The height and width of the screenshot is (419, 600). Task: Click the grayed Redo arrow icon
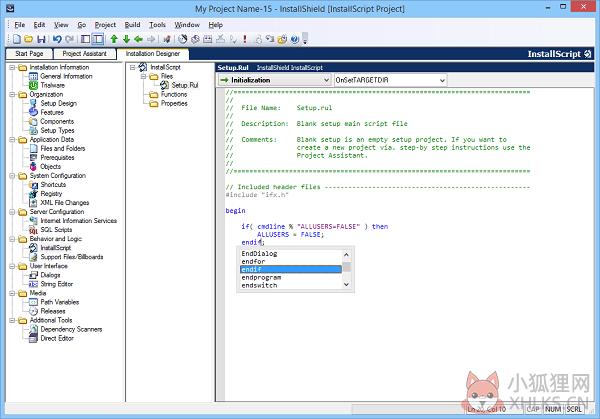(x=70, y=39)
